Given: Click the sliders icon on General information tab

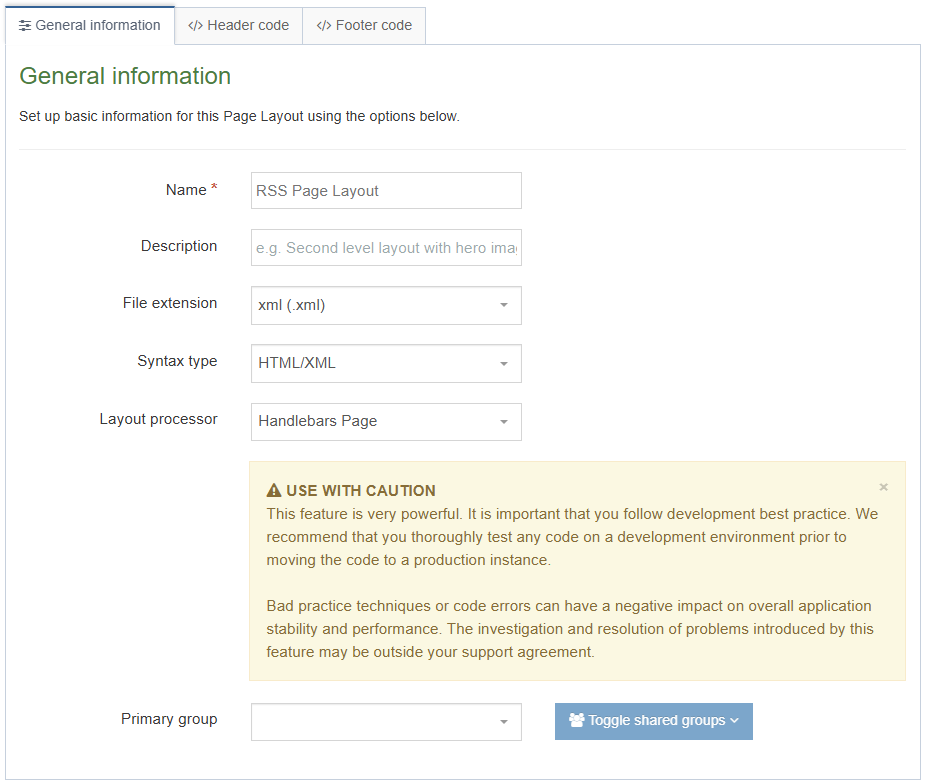Looking at the screenshot, I should (x=25, y=25).
